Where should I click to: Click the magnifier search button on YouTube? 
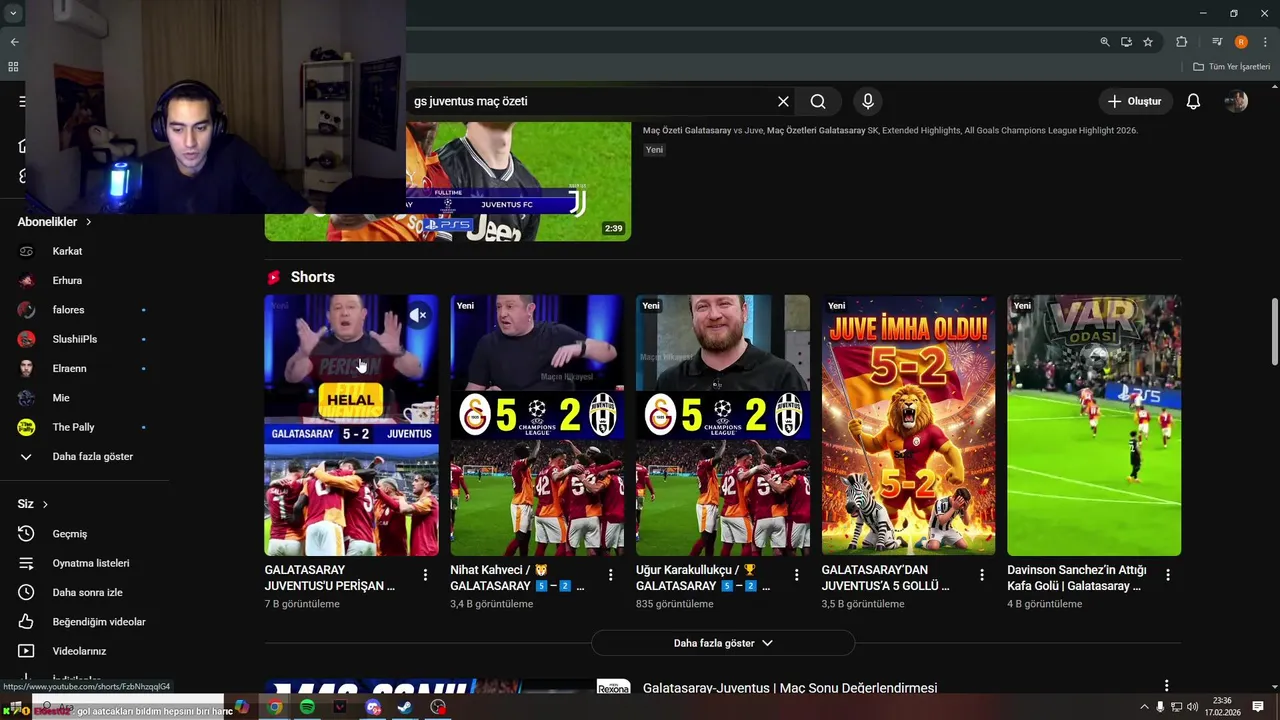point(818,101)
